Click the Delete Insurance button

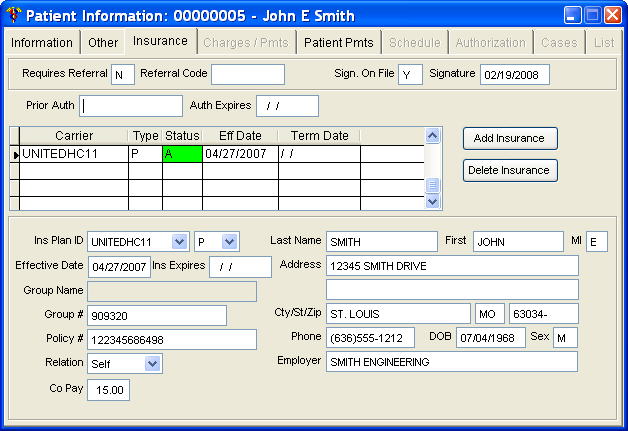510,171
